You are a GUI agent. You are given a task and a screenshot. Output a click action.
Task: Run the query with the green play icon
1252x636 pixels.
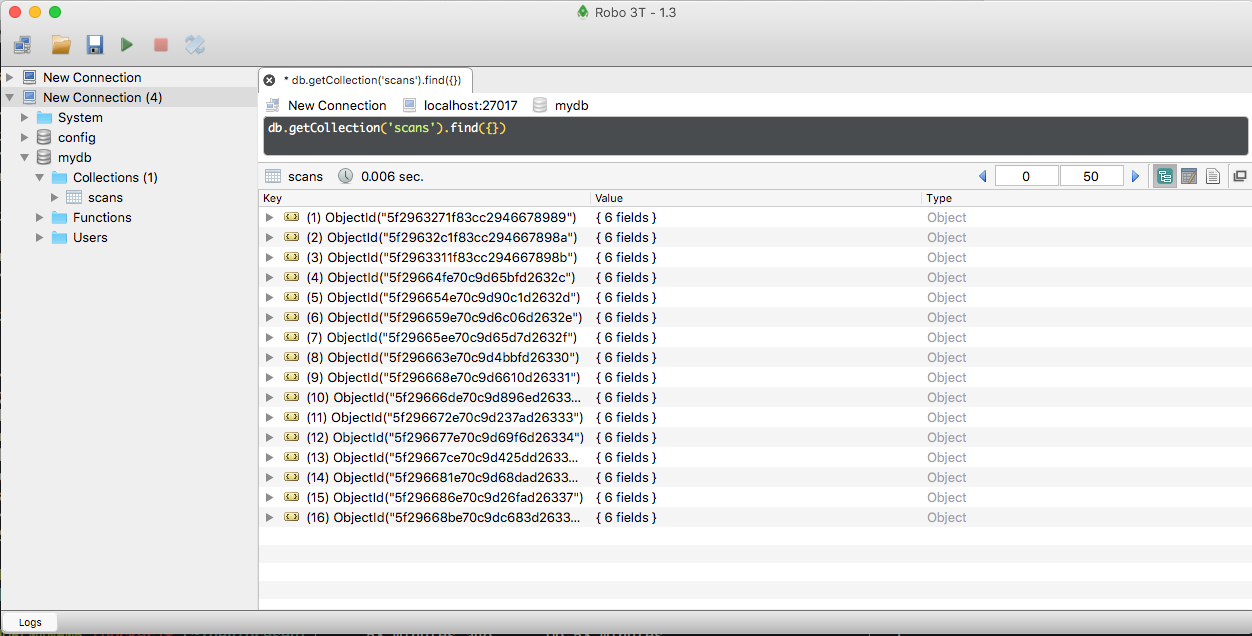[x=127, y=44]
